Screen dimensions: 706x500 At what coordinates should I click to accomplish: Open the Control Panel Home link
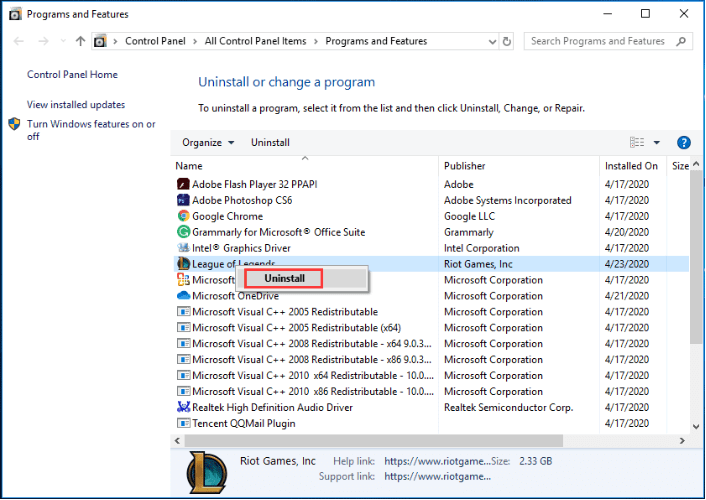(72, 74)
